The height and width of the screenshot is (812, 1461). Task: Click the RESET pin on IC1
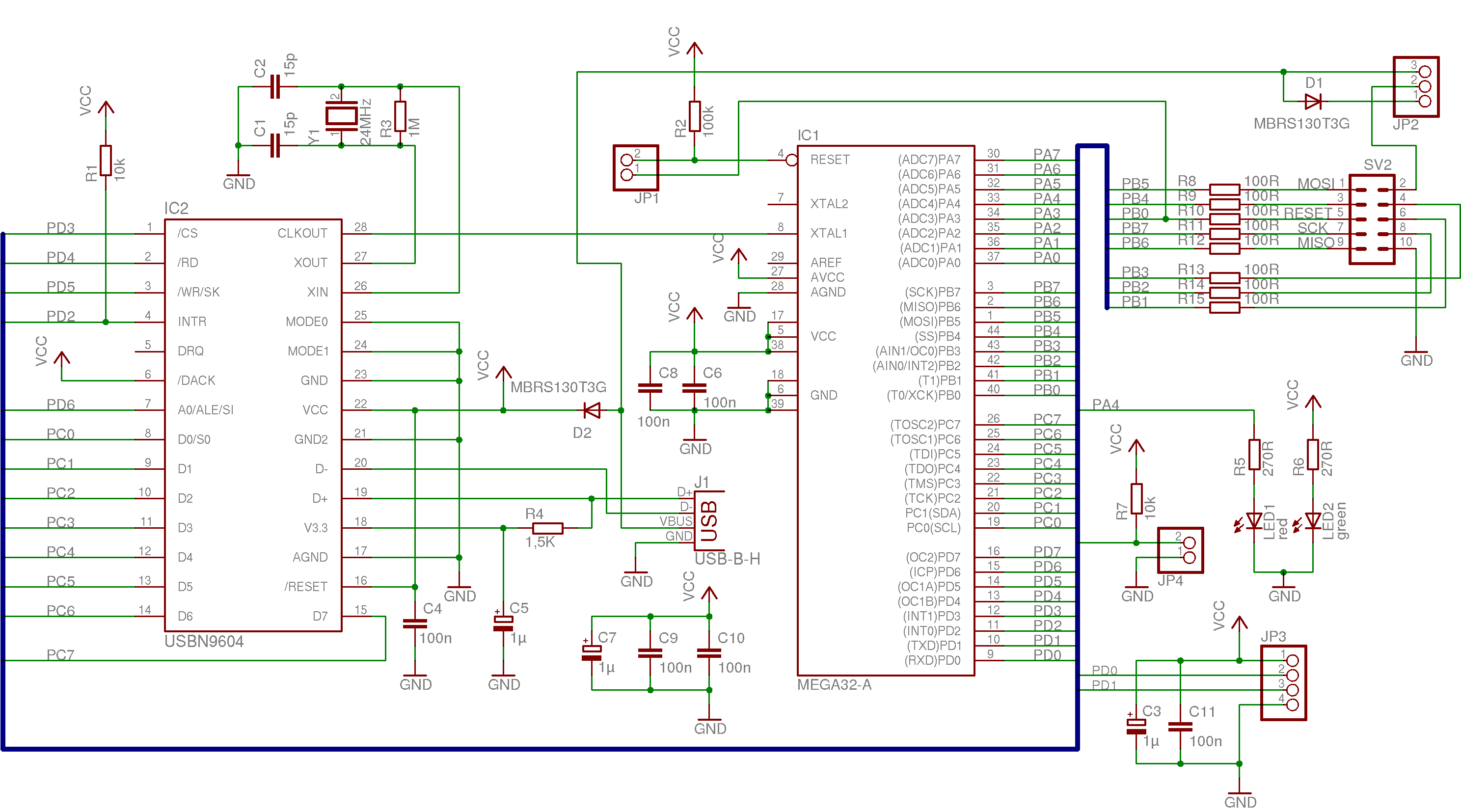point(829,160)
